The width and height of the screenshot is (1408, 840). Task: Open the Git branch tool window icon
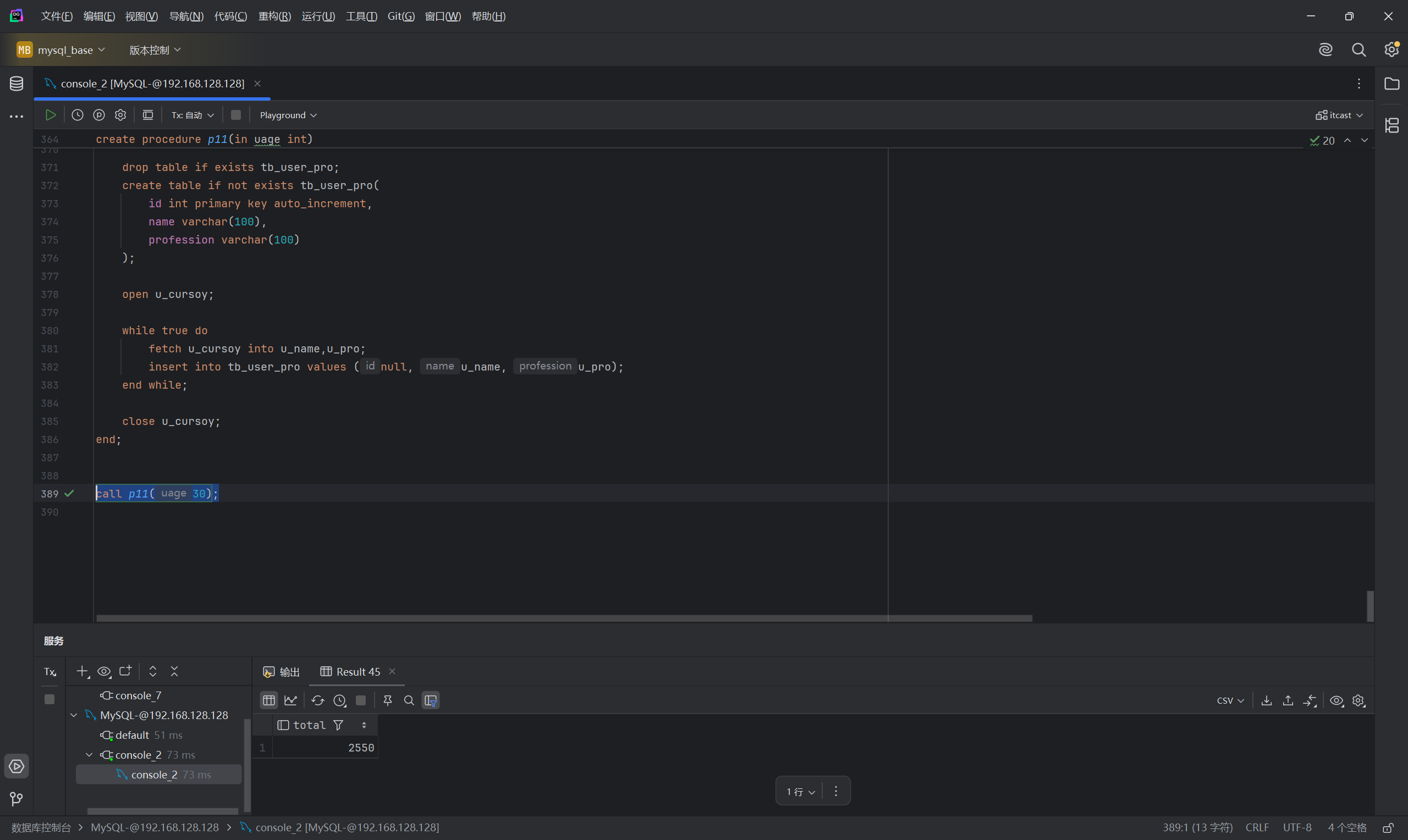16,799
